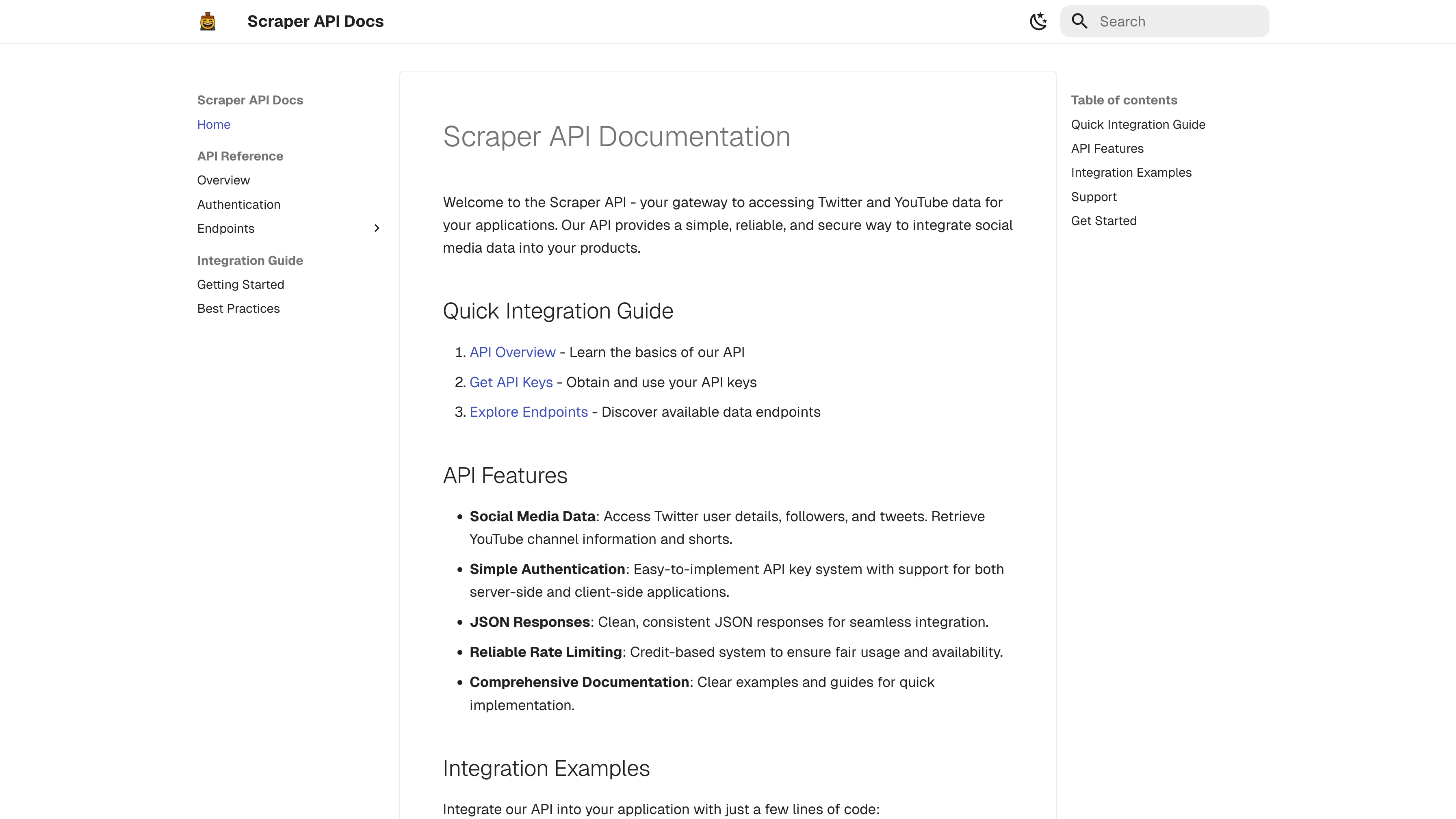Screen dimensions: 1456x819
Task: Click the Scraper API Docs logo icon
Action: (x=208, y=22)
